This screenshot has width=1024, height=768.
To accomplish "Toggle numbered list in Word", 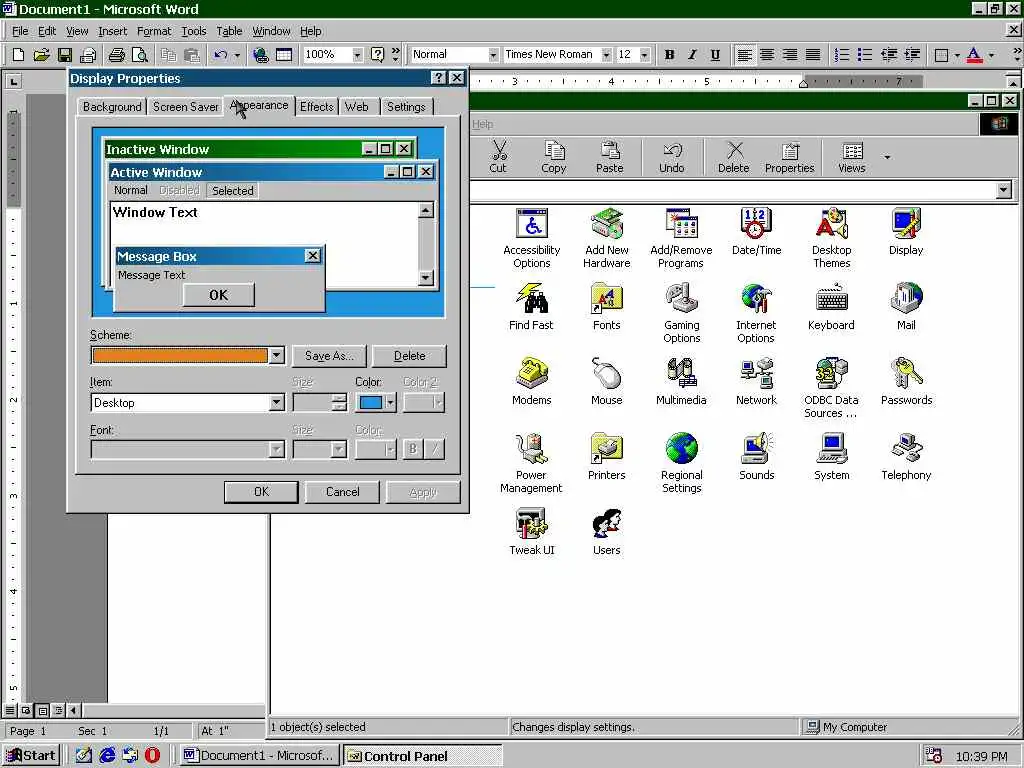I will [842, 55].
